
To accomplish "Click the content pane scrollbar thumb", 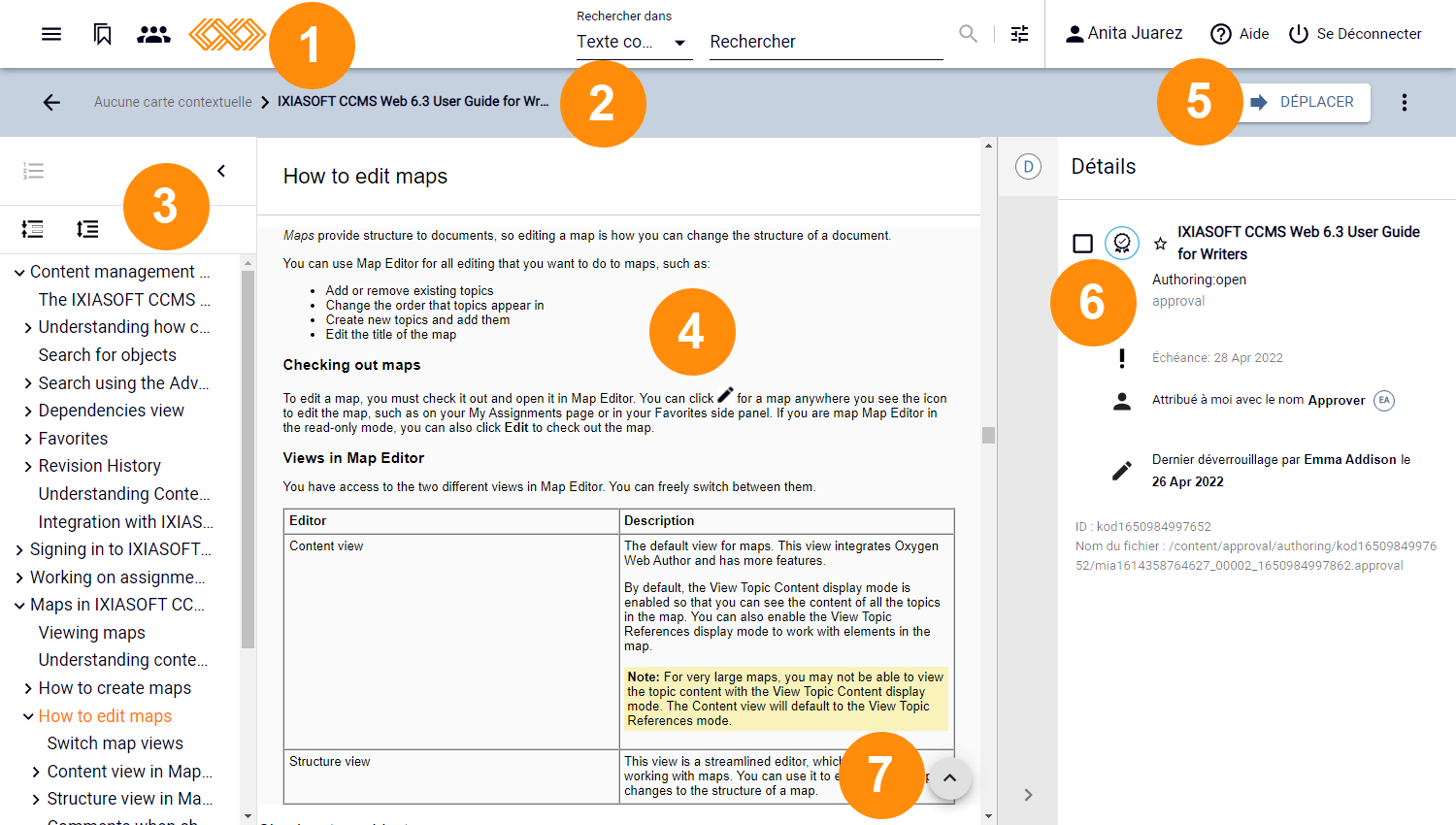I will click(x=988, y=435).
